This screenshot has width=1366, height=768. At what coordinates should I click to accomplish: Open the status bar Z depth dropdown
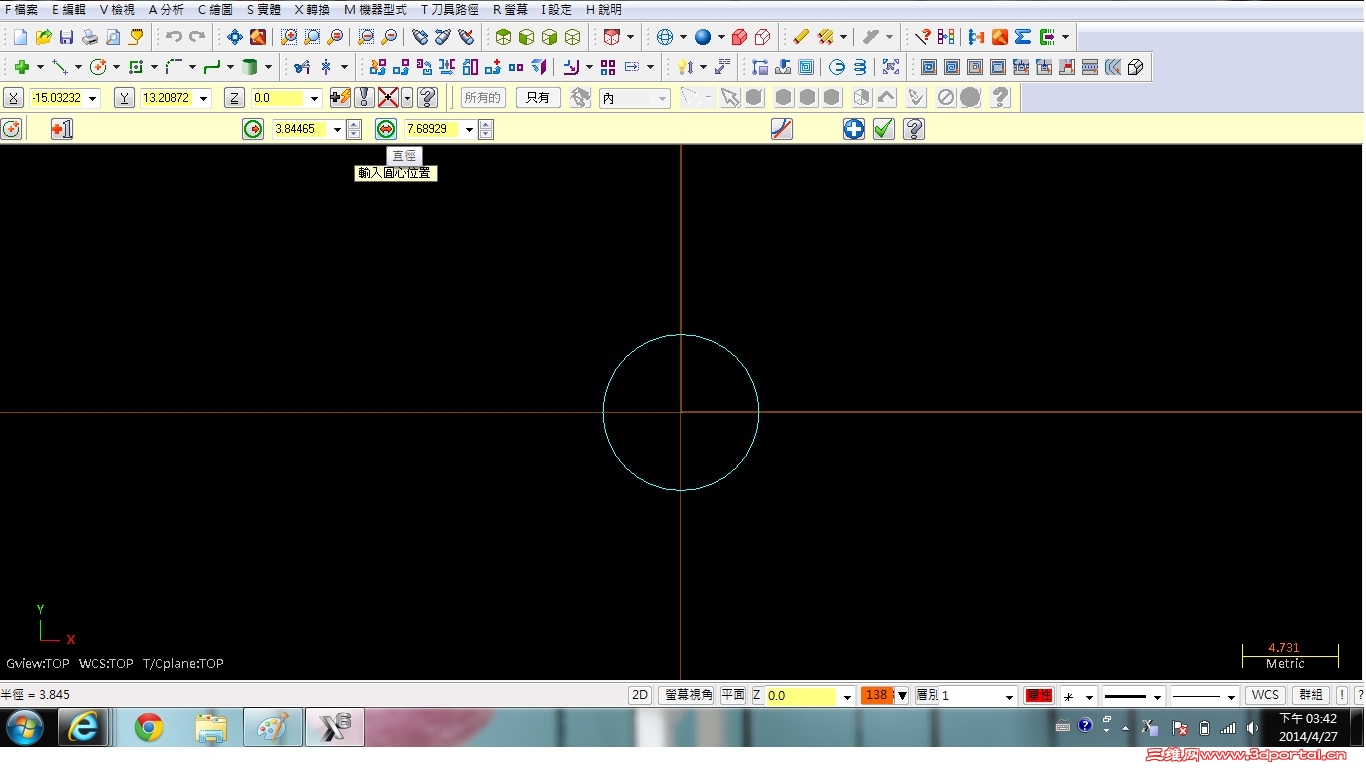point(847,696)
